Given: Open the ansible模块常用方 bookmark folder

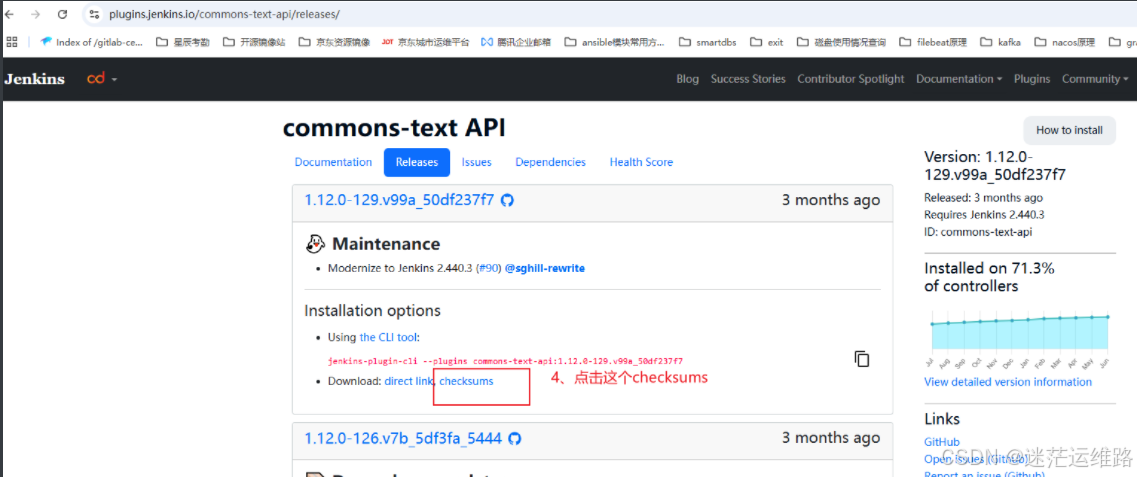Looking at the screenshot, I should 615,42.
